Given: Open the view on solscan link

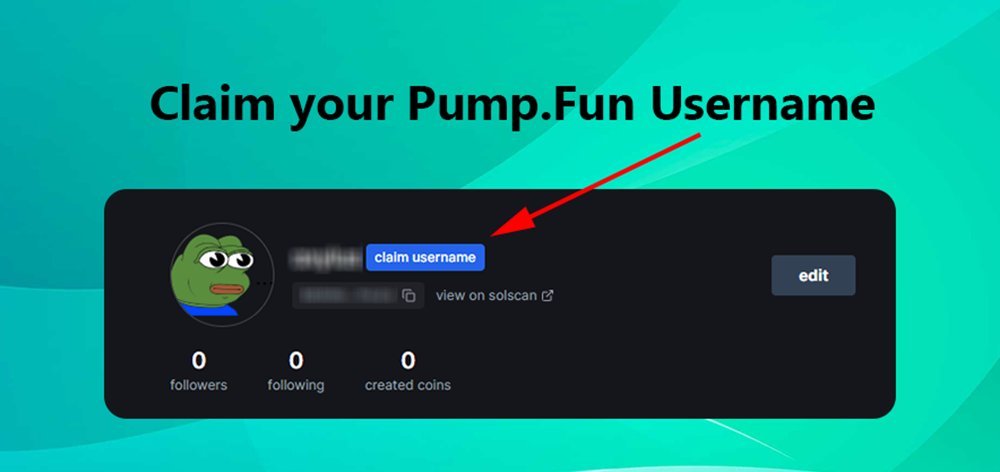Looking at the screenshot, I should click(494, 296).
